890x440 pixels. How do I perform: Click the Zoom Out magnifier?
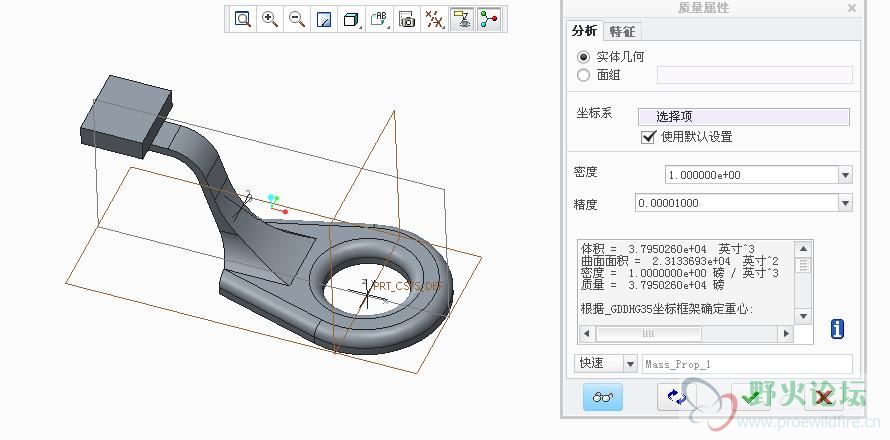coord(297,19)
